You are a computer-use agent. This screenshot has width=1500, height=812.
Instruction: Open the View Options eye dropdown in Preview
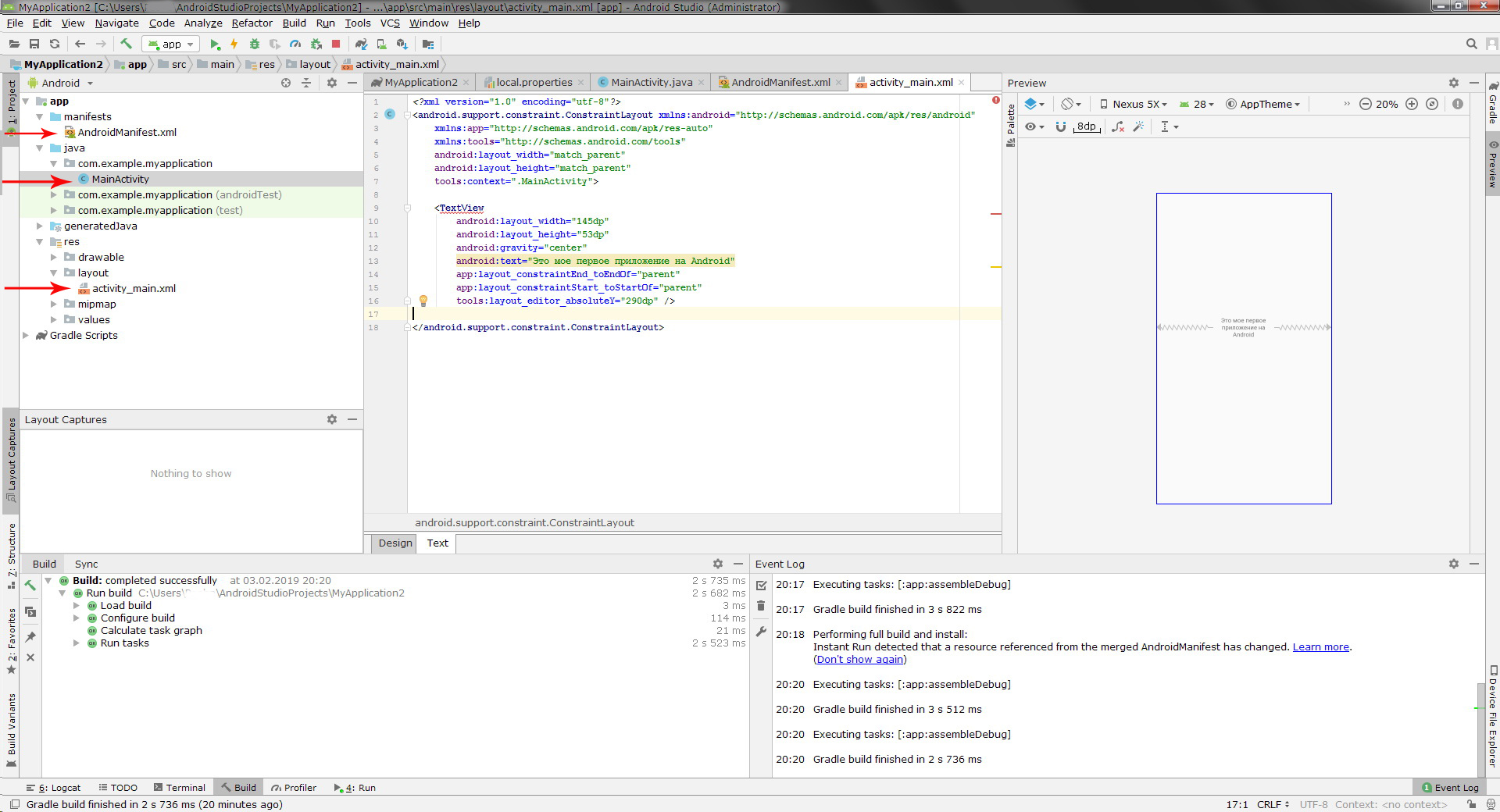(1034, 126)
